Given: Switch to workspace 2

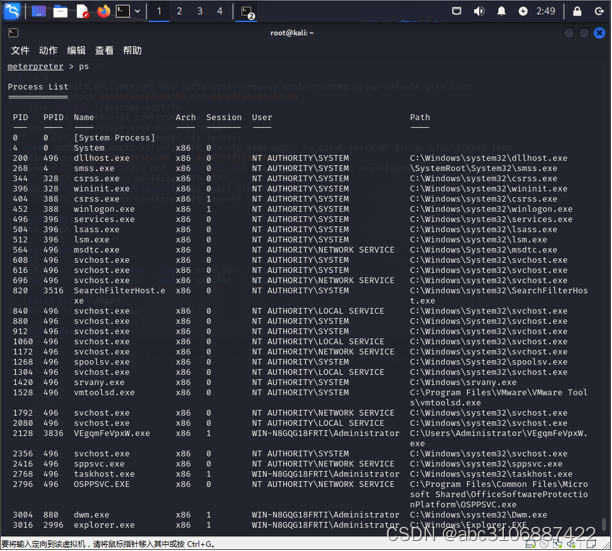Looking at the screenshot, I should click(x=179, y=11).
